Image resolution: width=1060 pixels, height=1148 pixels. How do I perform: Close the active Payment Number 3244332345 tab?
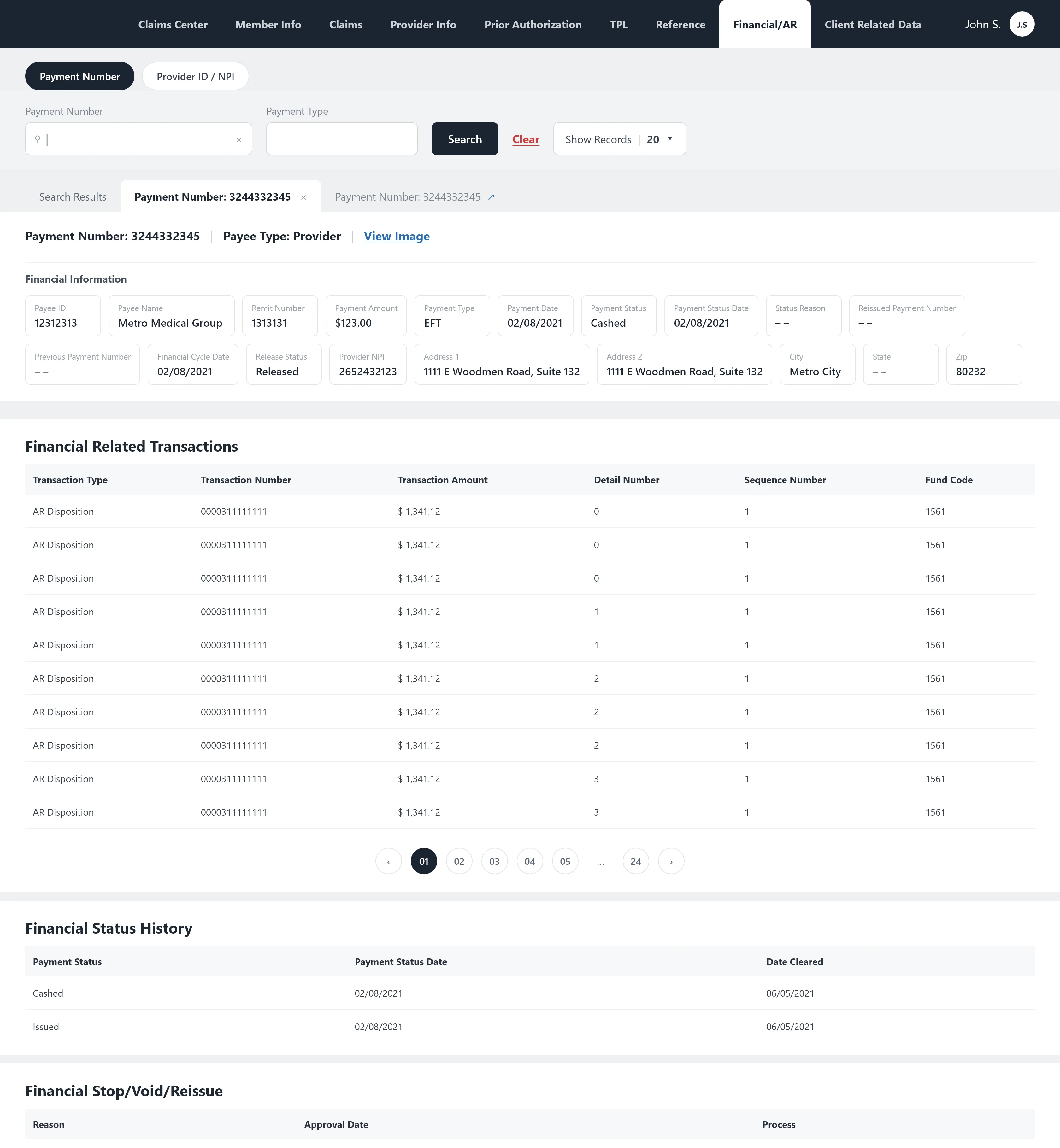coord(303,198)
